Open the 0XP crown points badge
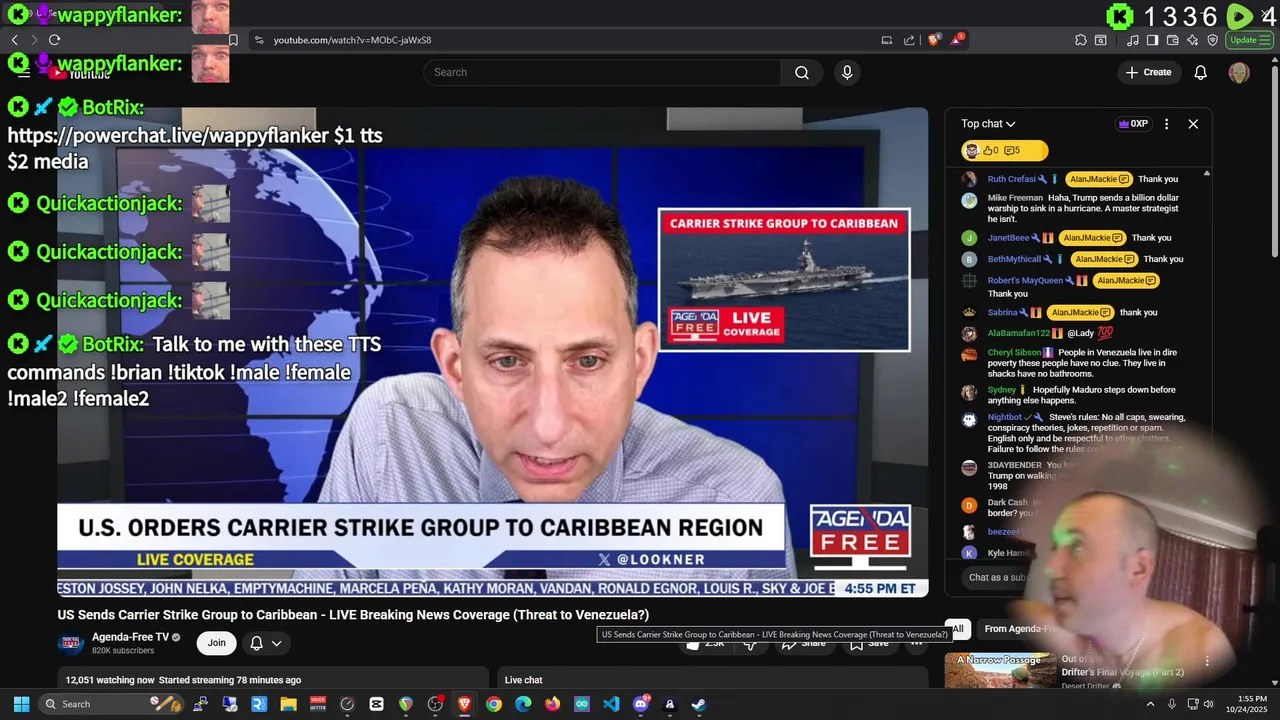Viewport: 1280px width, 720px height. (x=1133, y=124)
